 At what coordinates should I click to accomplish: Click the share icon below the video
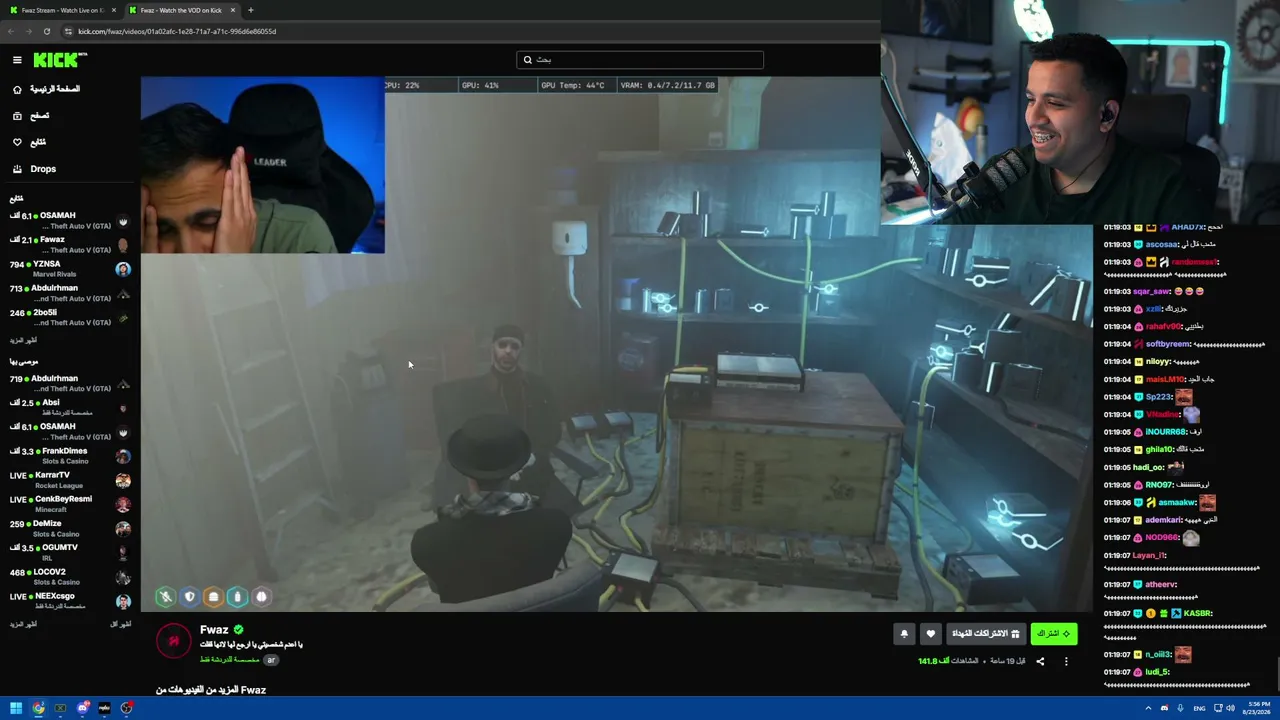coord(1040,661)
